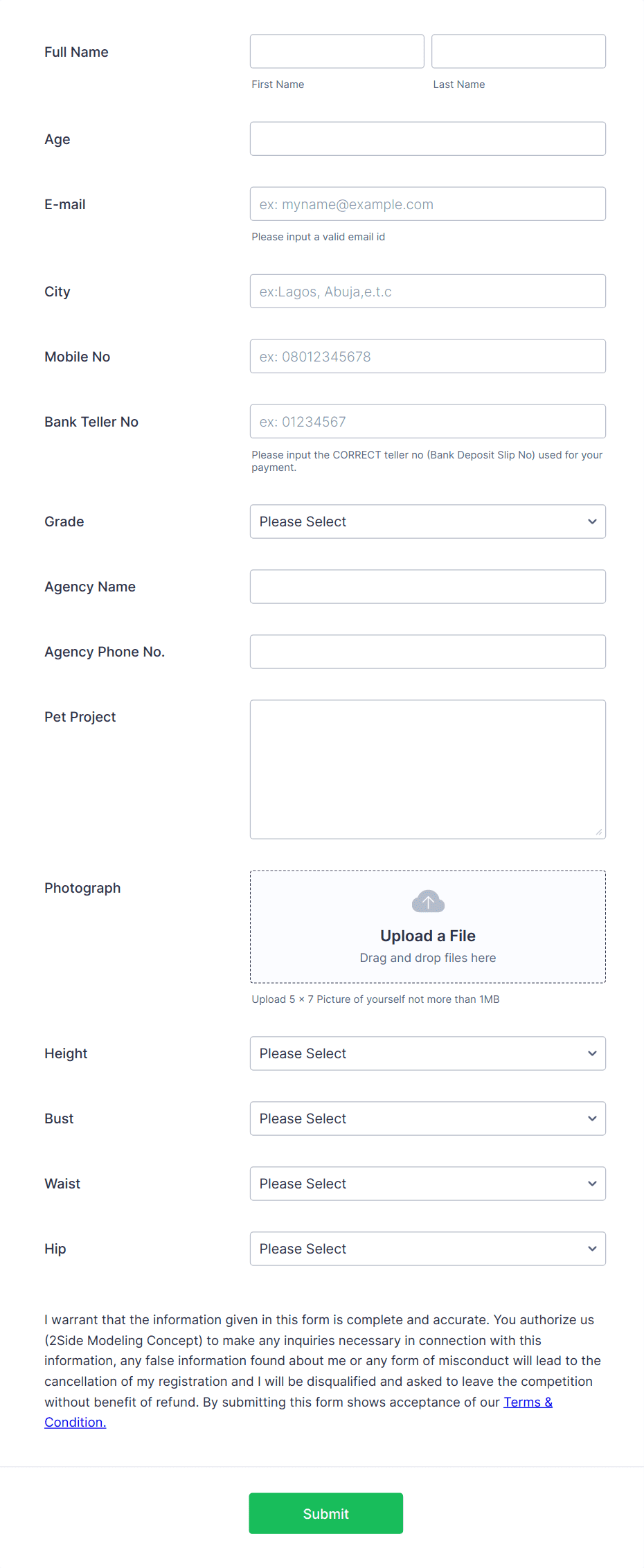Click the First Name input field
Screen dimensions: 644x1568
[x=337, y=51]
